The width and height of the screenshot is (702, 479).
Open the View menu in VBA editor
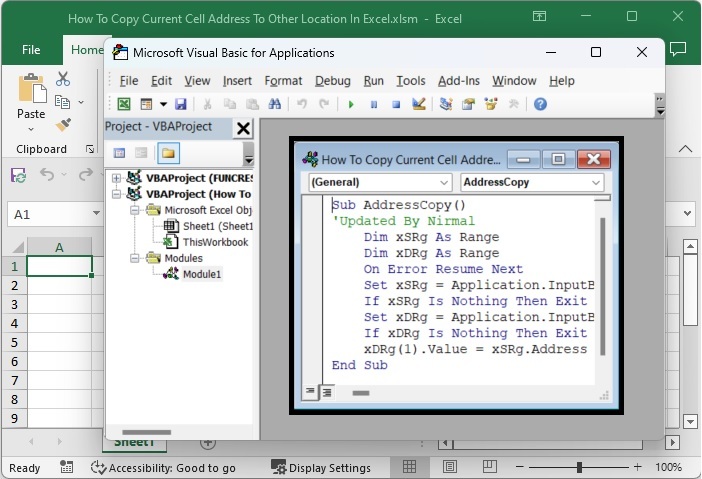tap(197, 81)
